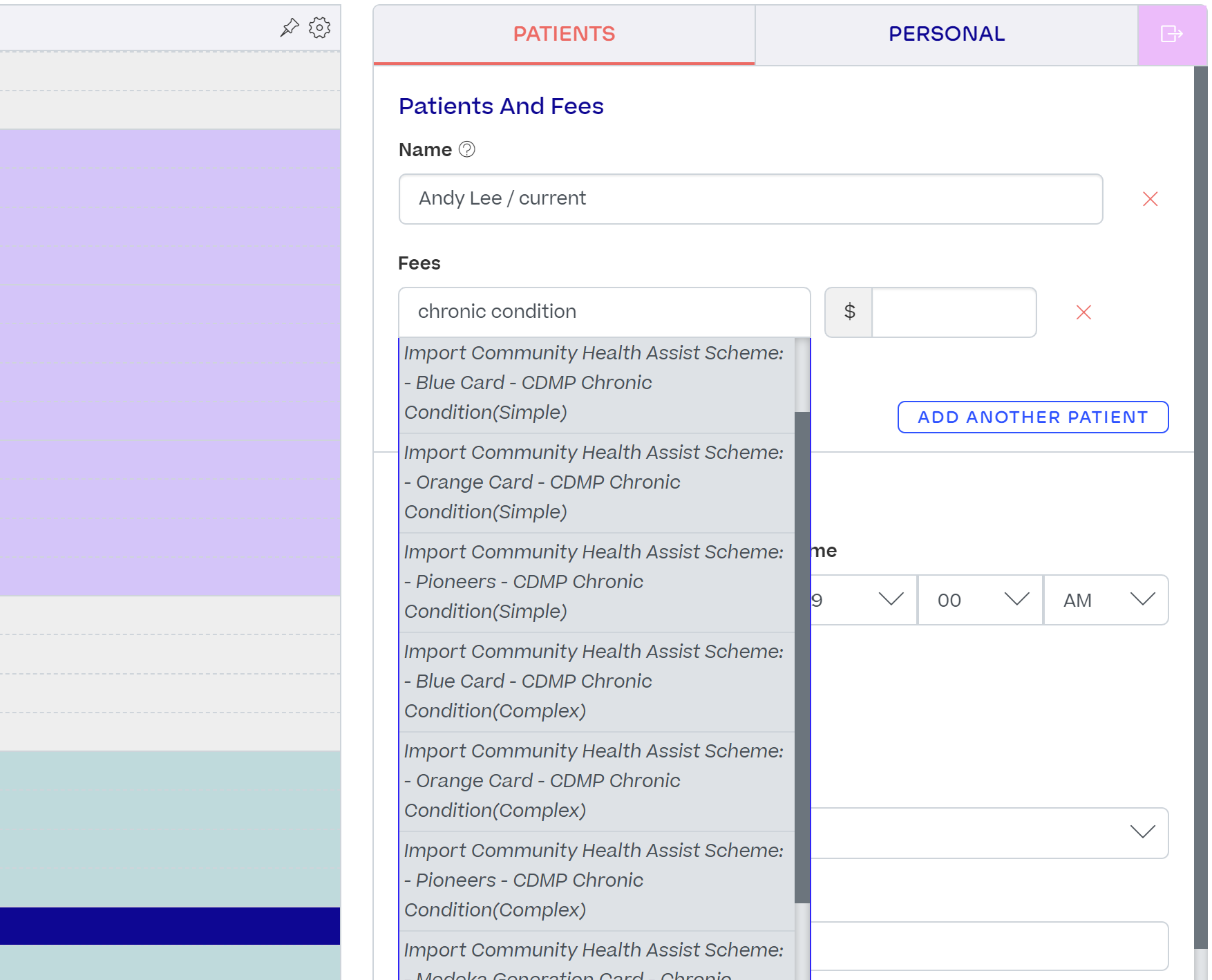Open calendar settings gear icon

(319, 28)
